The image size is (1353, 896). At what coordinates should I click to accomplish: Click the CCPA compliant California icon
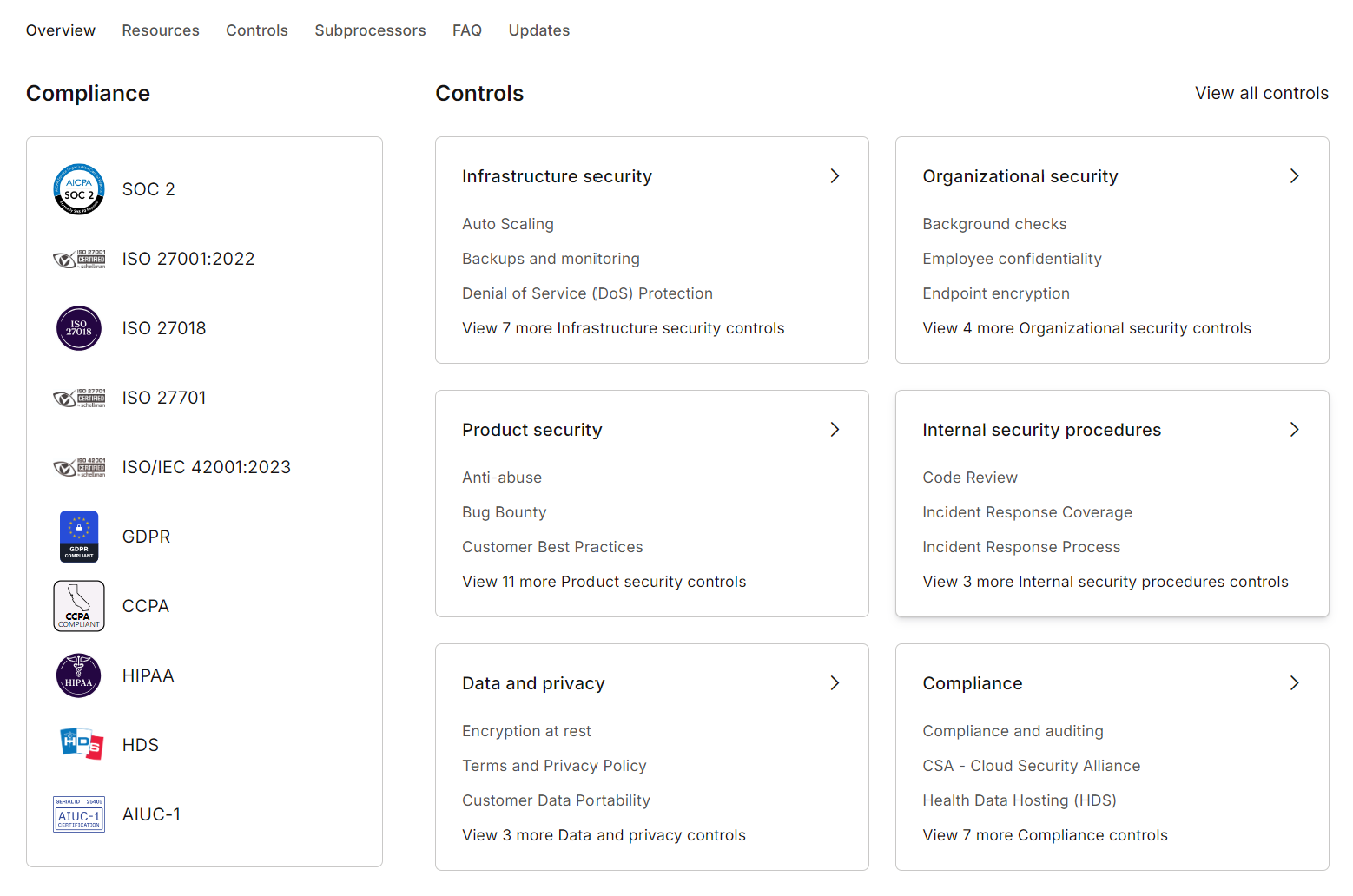79,606
